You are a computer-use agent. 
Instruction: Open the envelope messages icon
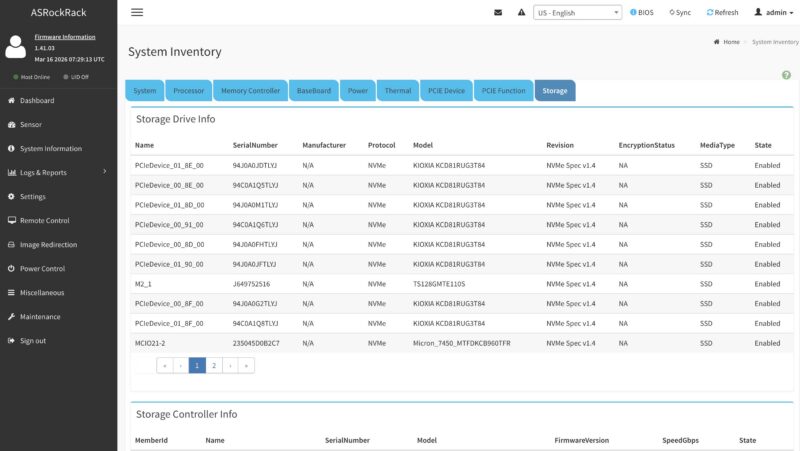(498, 12)
